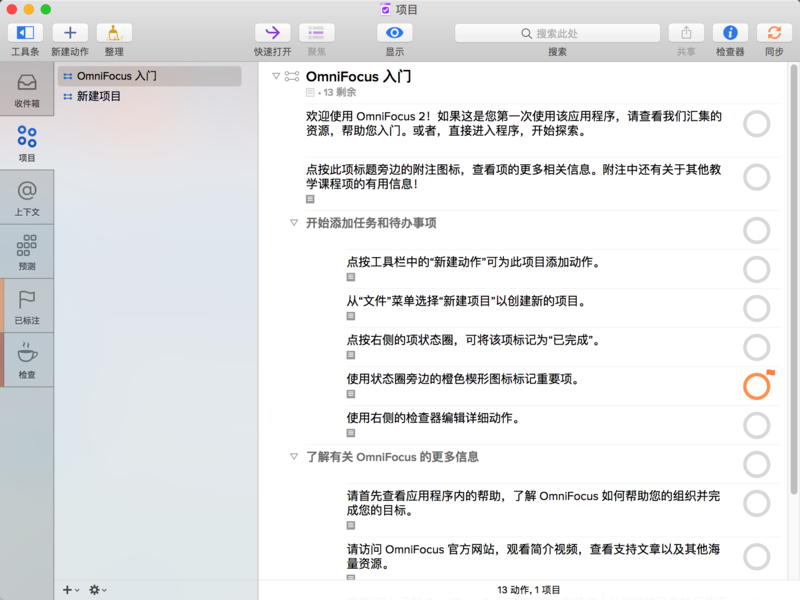
Task: Click the project type icon beside OmniFocus 入门 heading
Action: click(x=292, y=77)
